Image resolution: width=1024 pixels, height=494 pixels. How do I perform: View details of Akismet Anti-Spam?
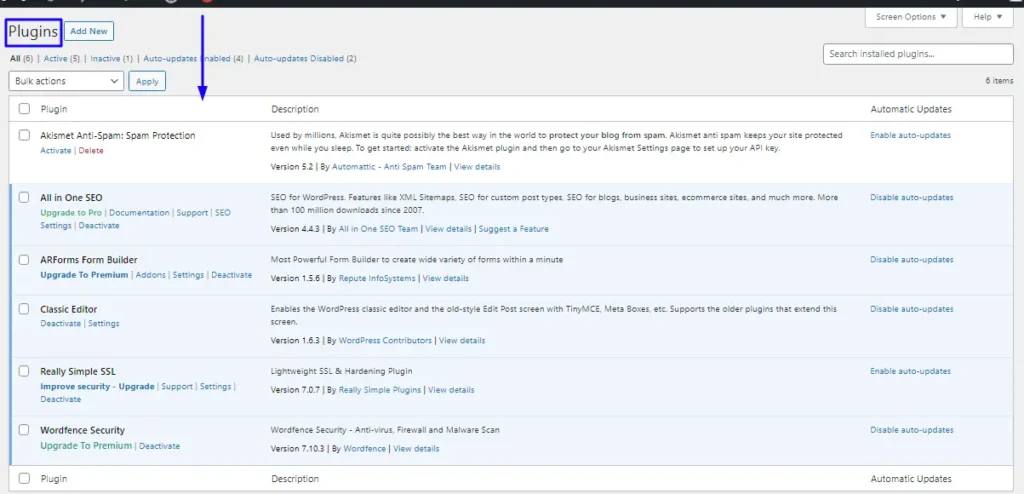point(477,167)
